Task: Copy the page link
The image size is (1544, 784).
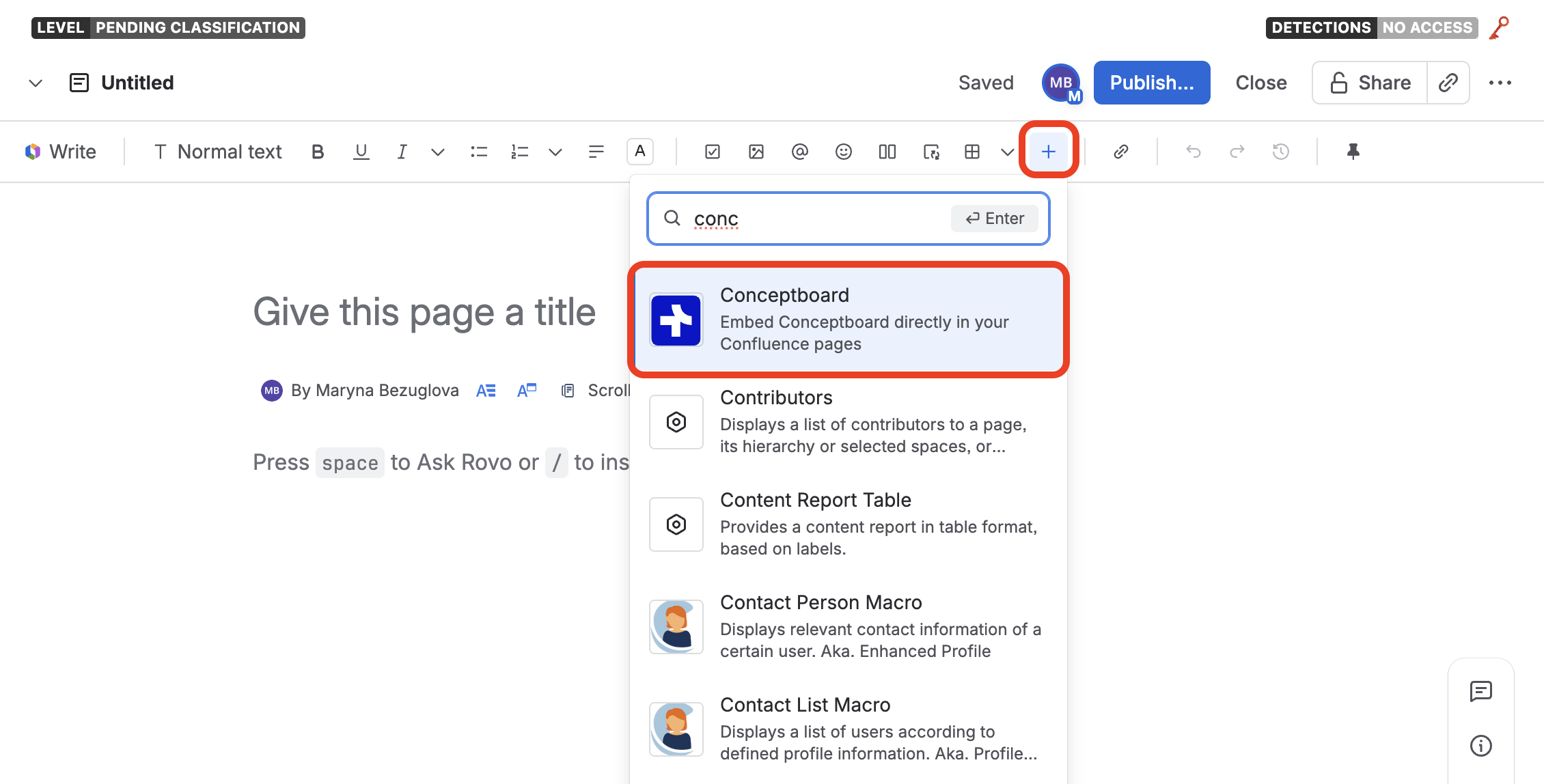Action: pyautogui.click(x=1448, y=83)
